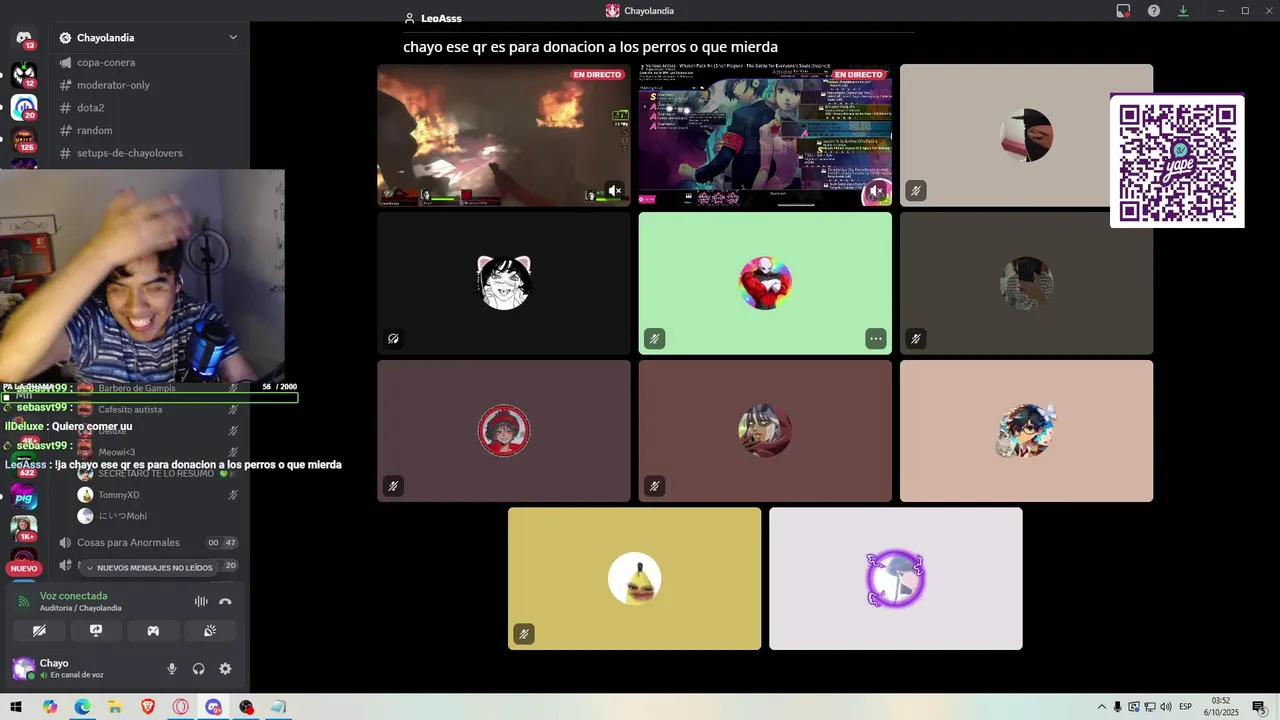Open the server icon with badge 1K+

click(24, 528)
